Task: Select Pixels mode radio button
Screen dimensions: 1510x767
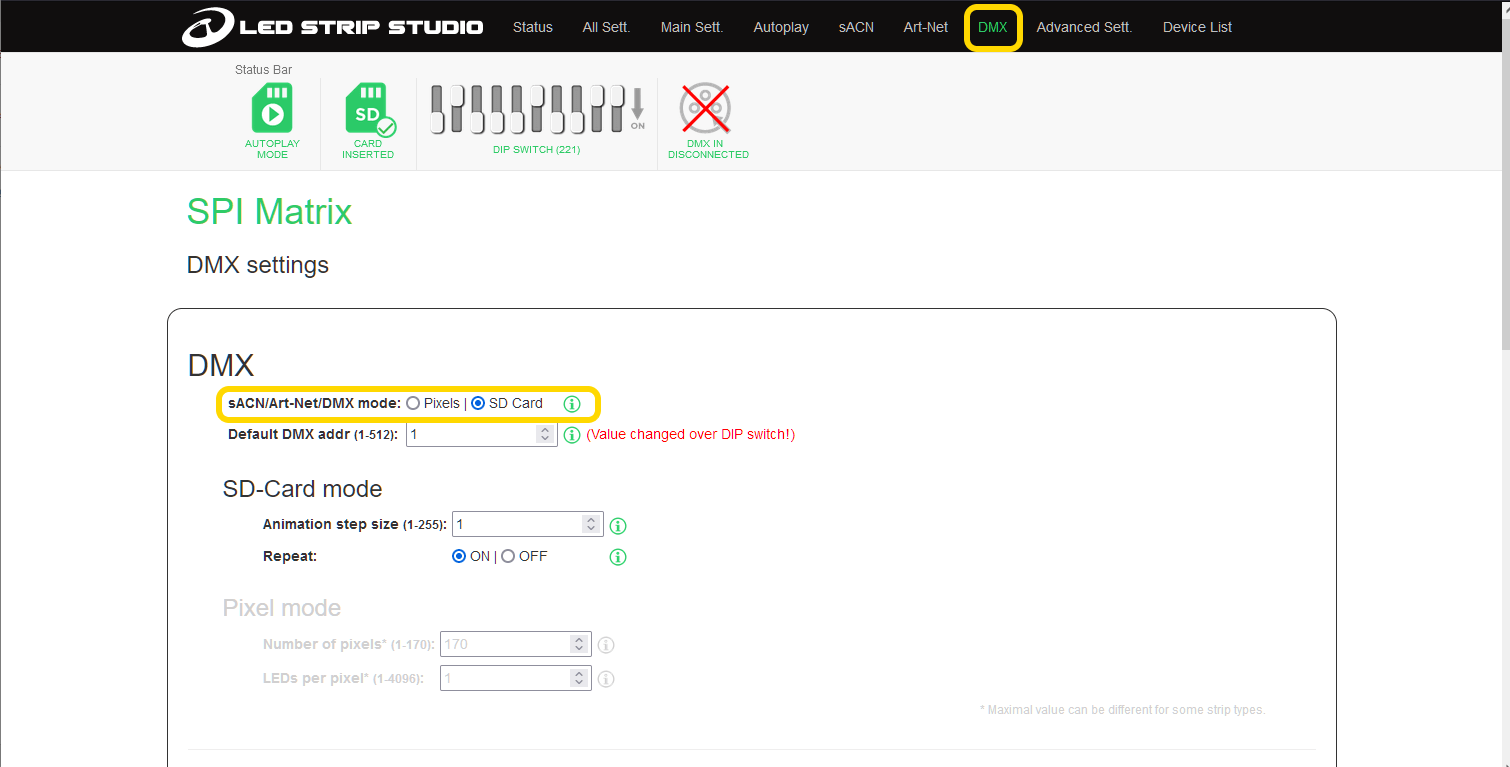Action: click(413, 403)
